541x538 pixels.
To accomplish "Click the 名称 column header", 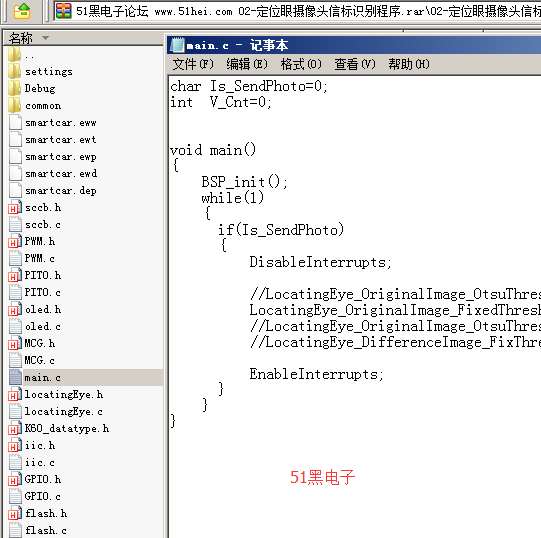I will tap(83, 38).
